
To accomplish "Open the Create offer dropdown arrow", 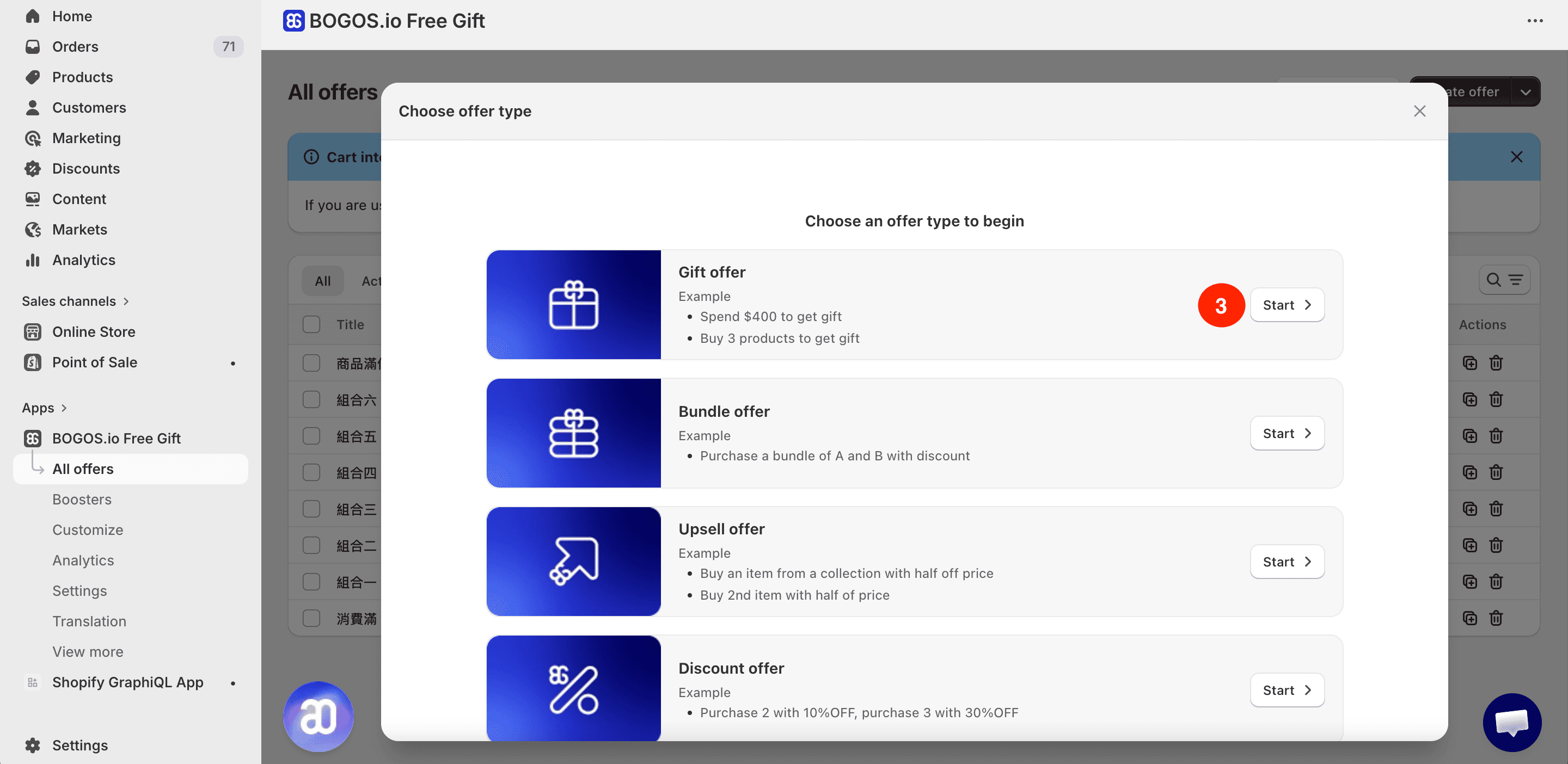I will pos(1526,92).
